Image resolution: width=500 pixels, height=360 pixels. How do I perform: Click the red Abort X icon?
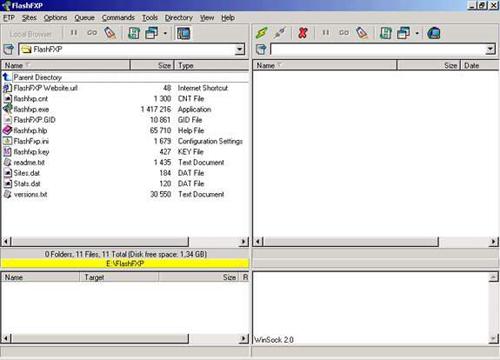[x=303, y=33]
